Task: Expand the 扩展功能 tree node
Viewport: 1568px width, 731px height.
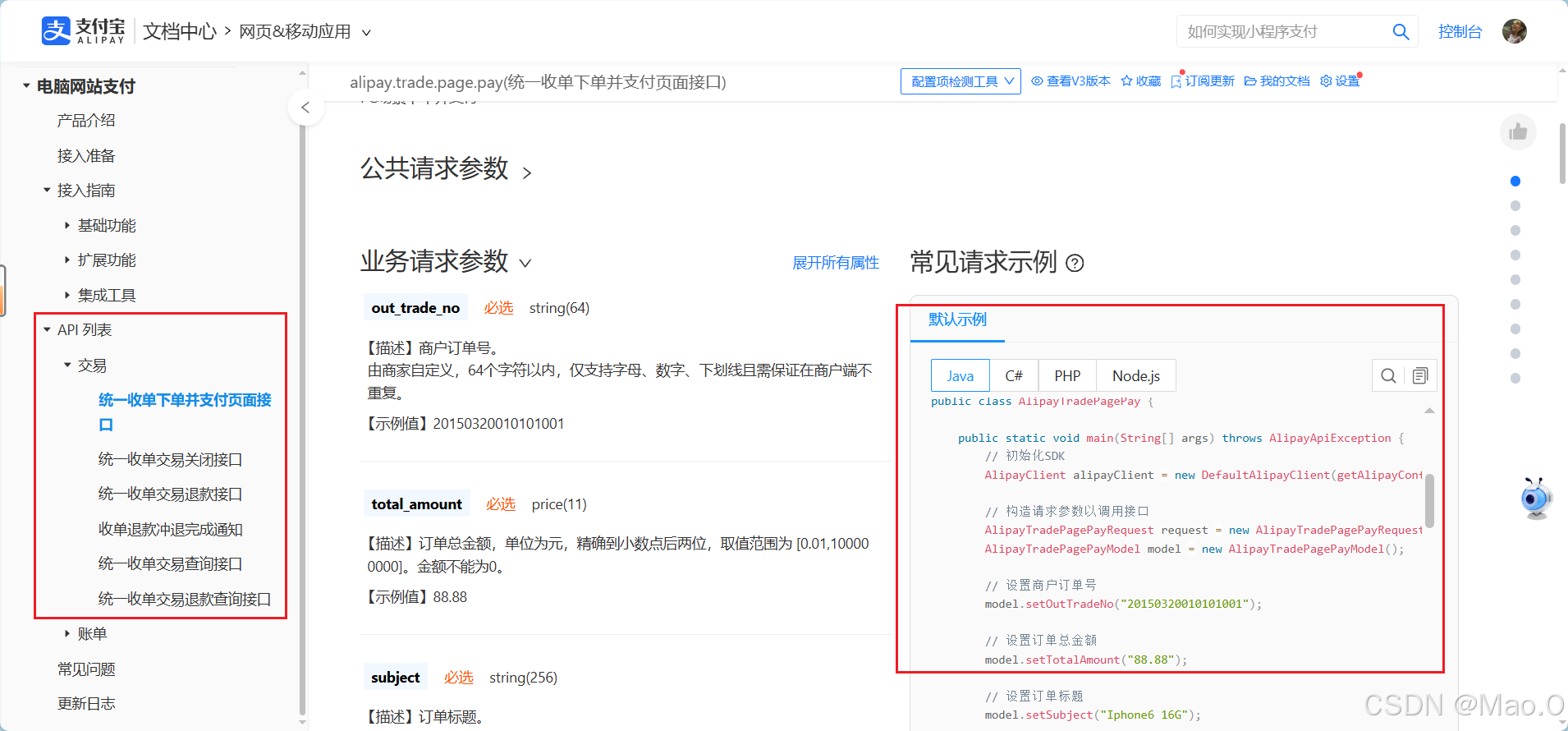Action: pos(67,260)
